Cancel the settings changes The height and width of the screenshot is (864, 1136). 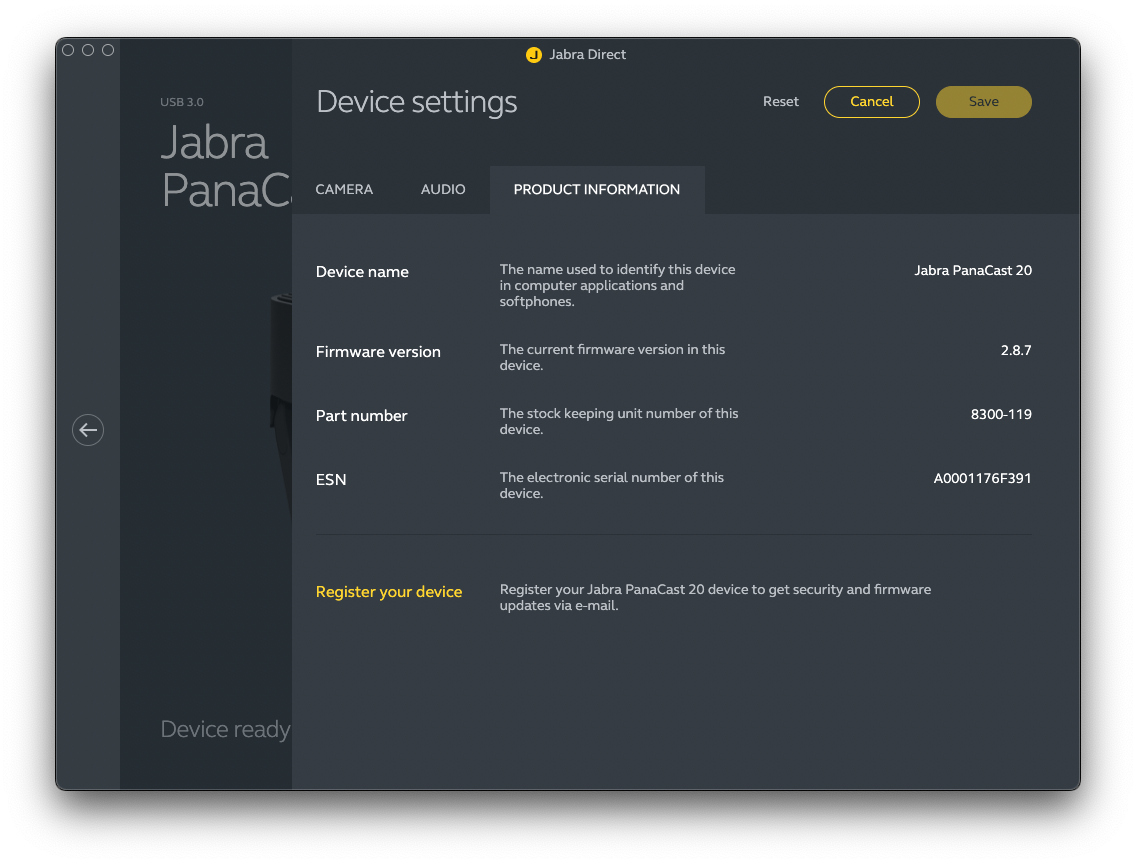[872, 102]
